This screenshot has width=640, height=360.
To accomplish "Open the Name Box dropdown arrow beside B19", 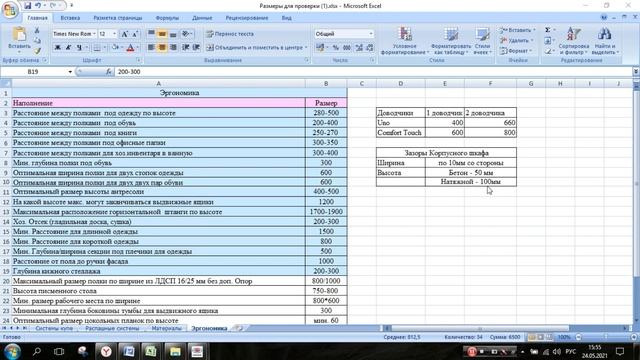I will click(70, 72).
